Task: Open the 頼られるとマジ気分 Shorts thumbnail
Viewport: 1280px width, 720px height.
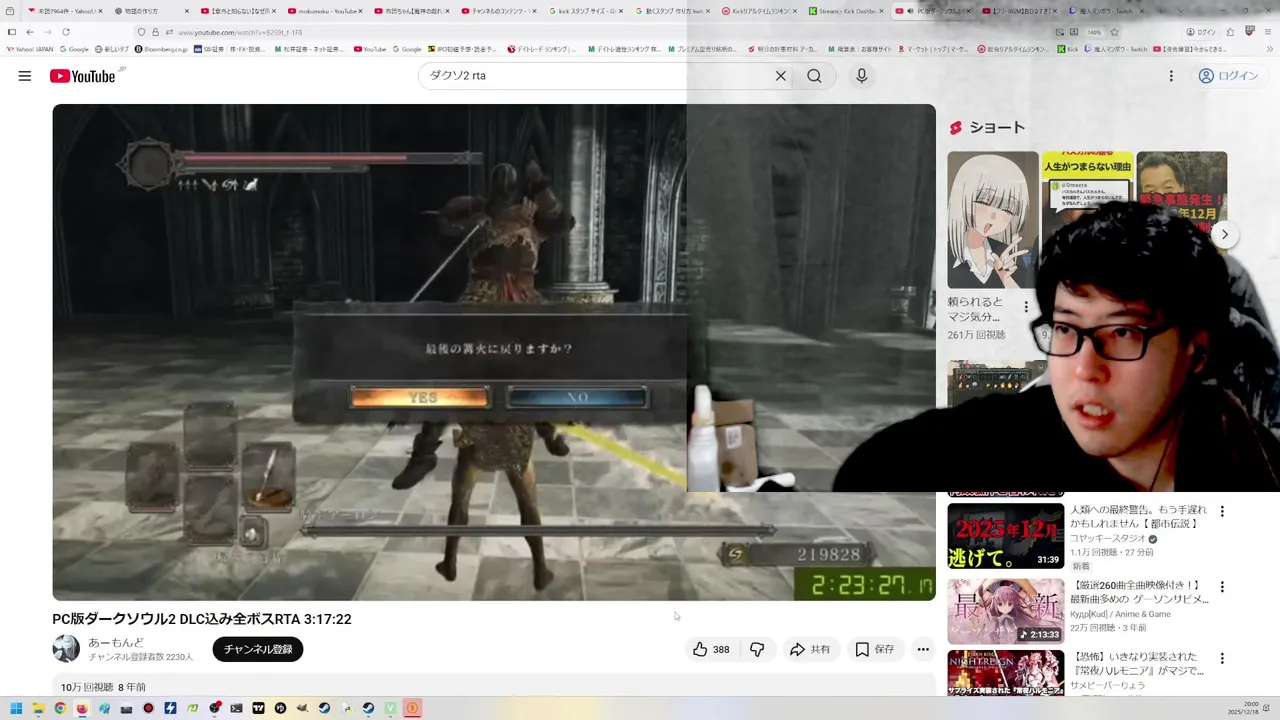Action: [993, 220]
